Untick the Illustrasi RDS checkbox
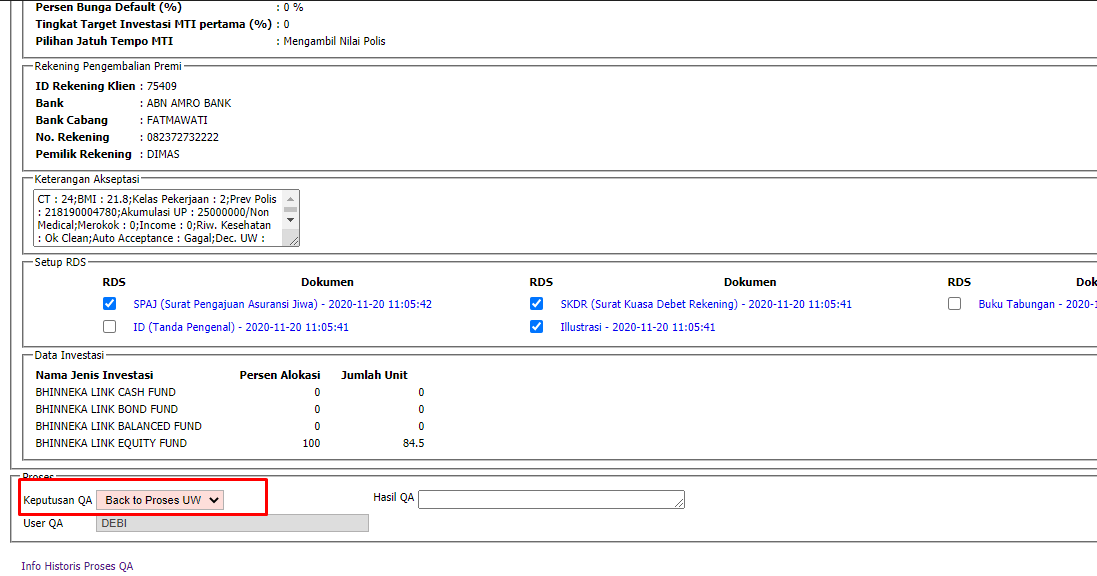Image resolution: width=1097 pixels, height=576 pixels. (537, 327)
